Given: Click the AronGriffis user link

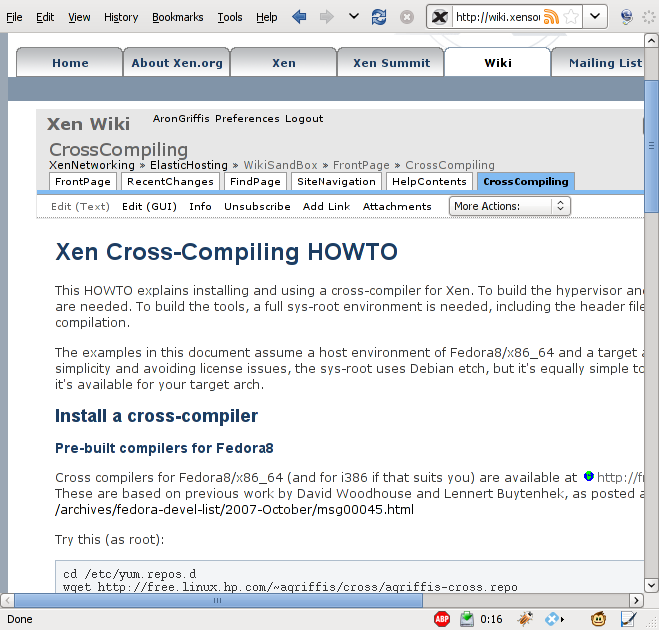Looking at the screenshot, I should coord(181,119).
